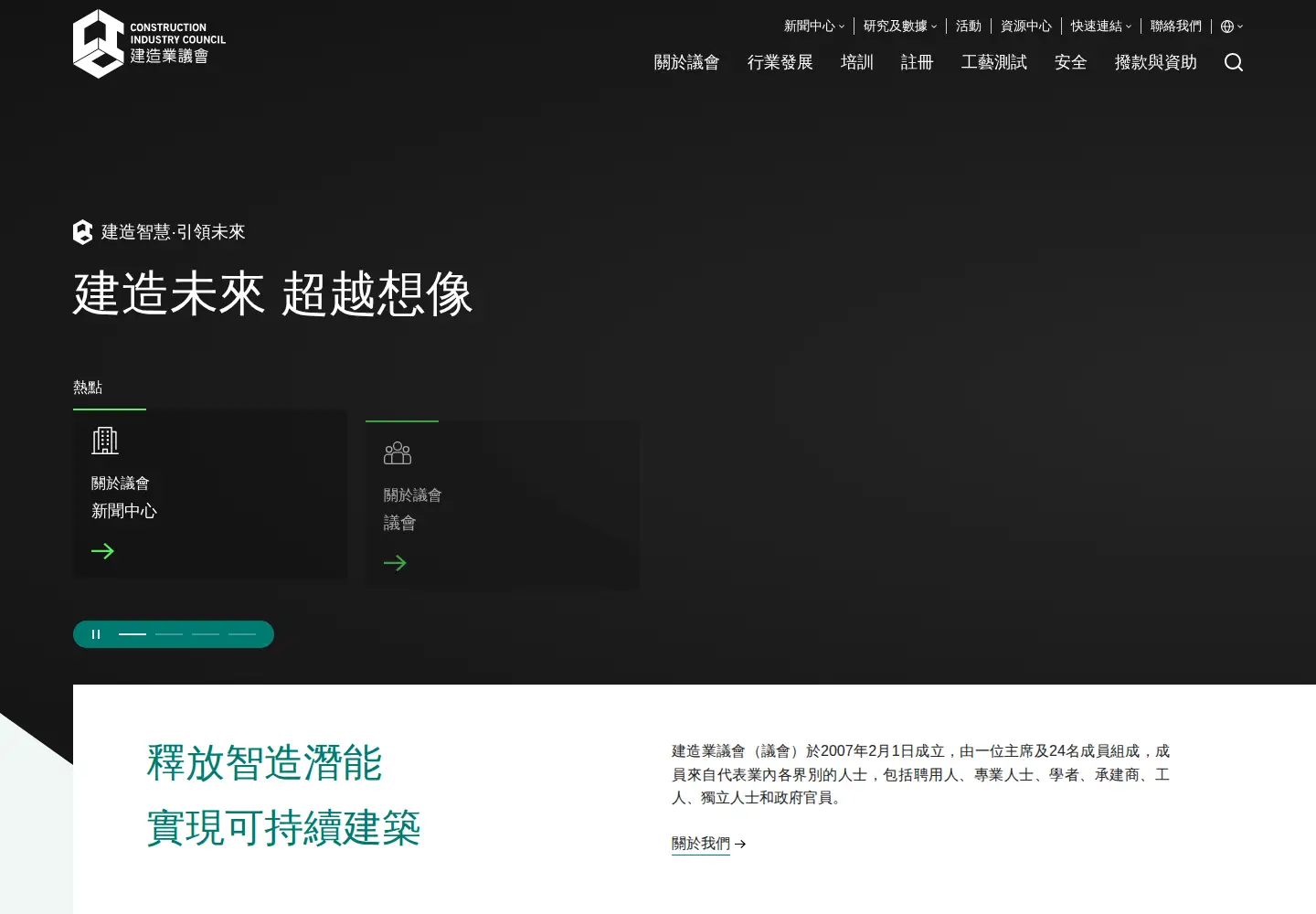Open the search magnifier icon
Viewport: 1316px width, 914px height.
pos(1234,62)
